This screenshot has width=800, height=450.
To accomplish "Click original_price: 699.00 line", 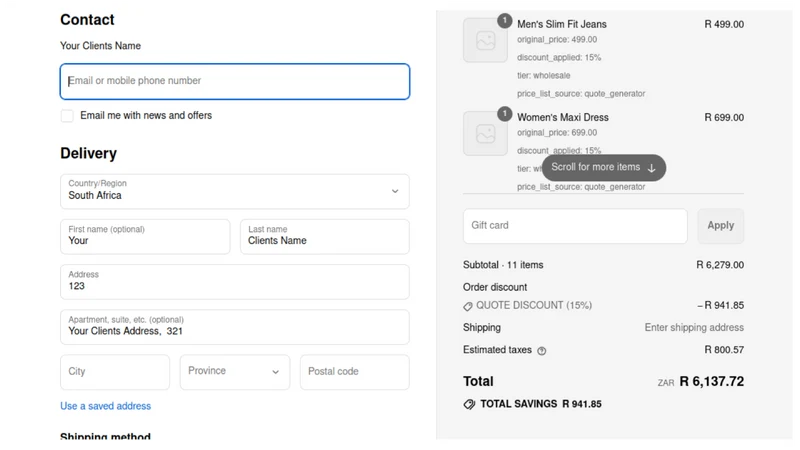I will [557, 133].
